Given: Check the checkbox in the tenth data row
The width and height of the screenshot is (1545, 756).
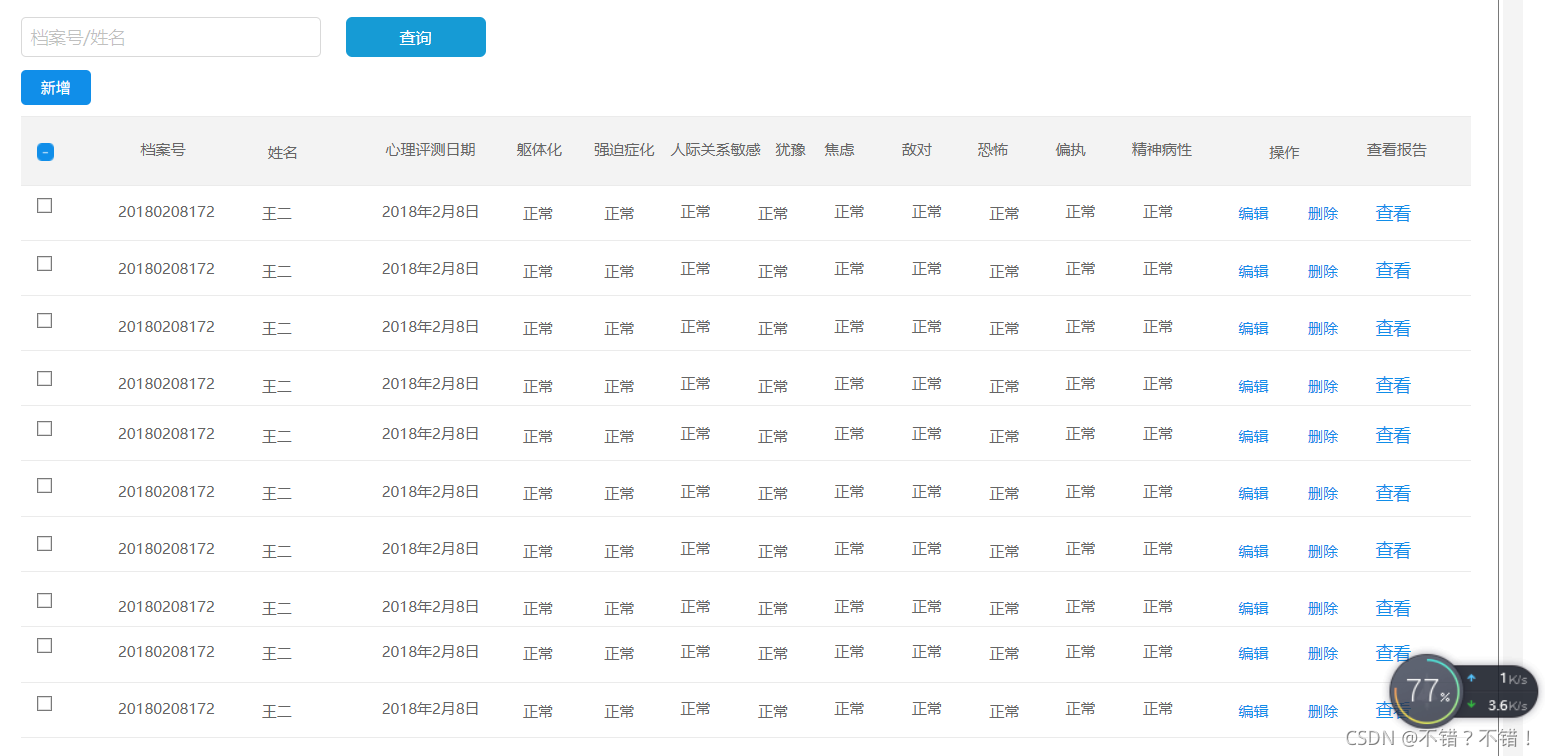Looking at the screenshot, I should [x=44, y=703].
